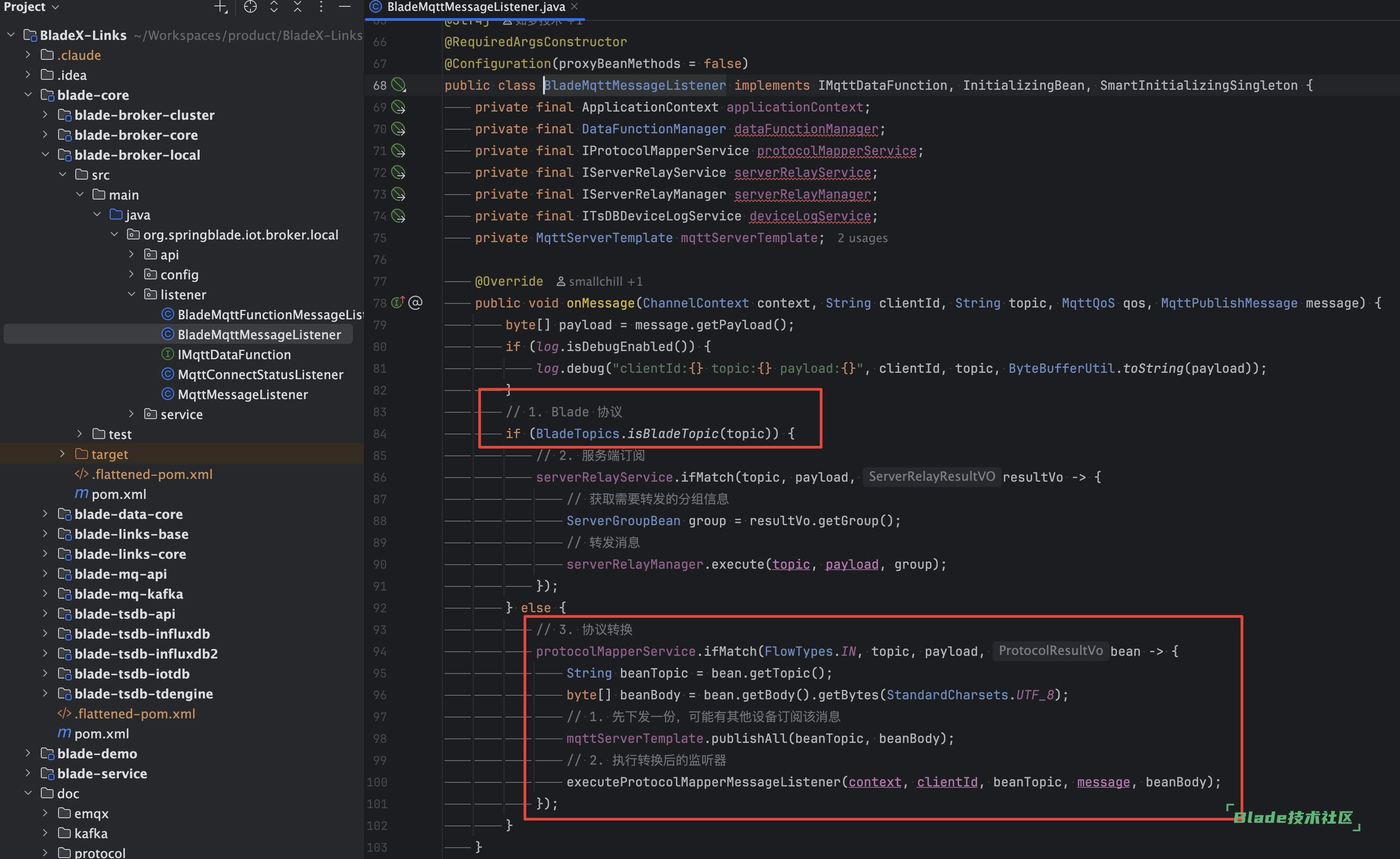
Task: Collapse the BladeX-Links root project node
Action: (x=11, y=35)
